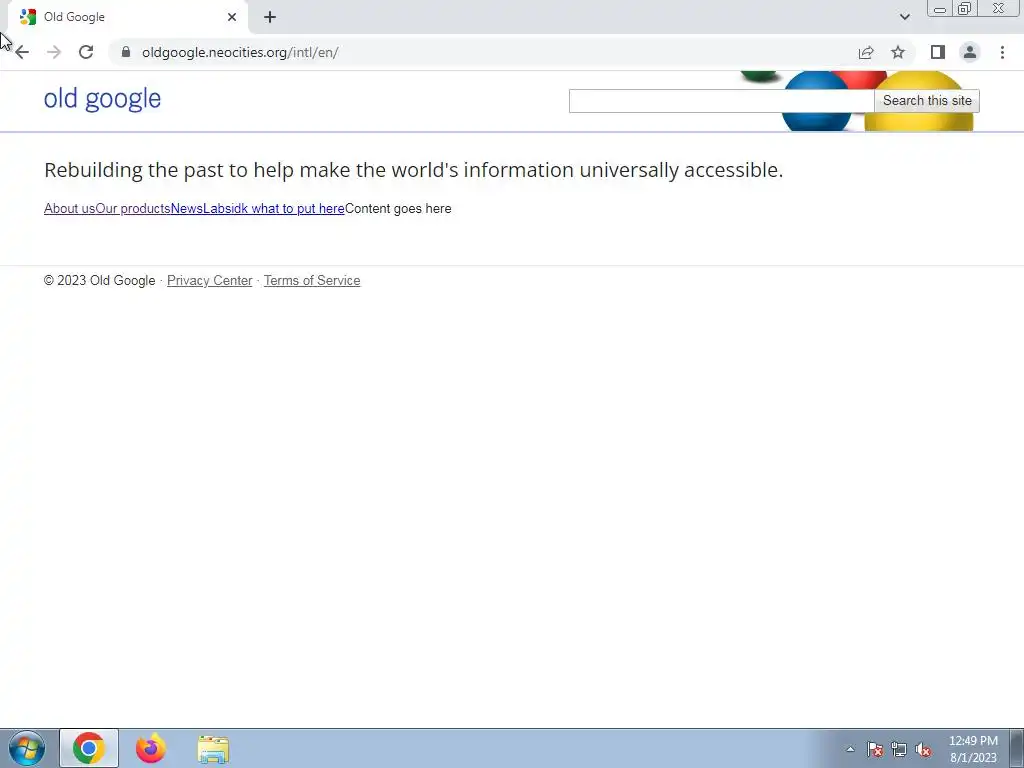Click the © 2023 Old Google text

pyautogui.click(x=99, y=281)
